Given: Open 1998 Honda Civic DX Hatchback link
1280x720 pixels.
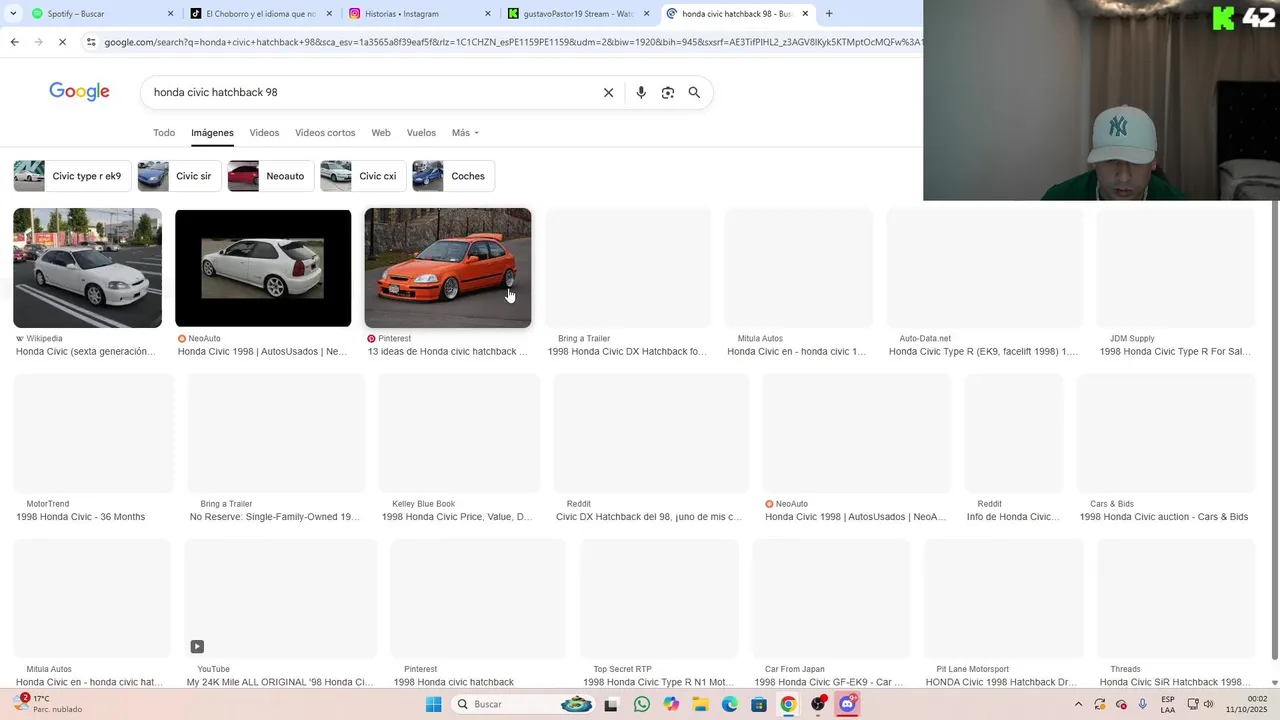Looking at the screenshot, I should 627,352.
